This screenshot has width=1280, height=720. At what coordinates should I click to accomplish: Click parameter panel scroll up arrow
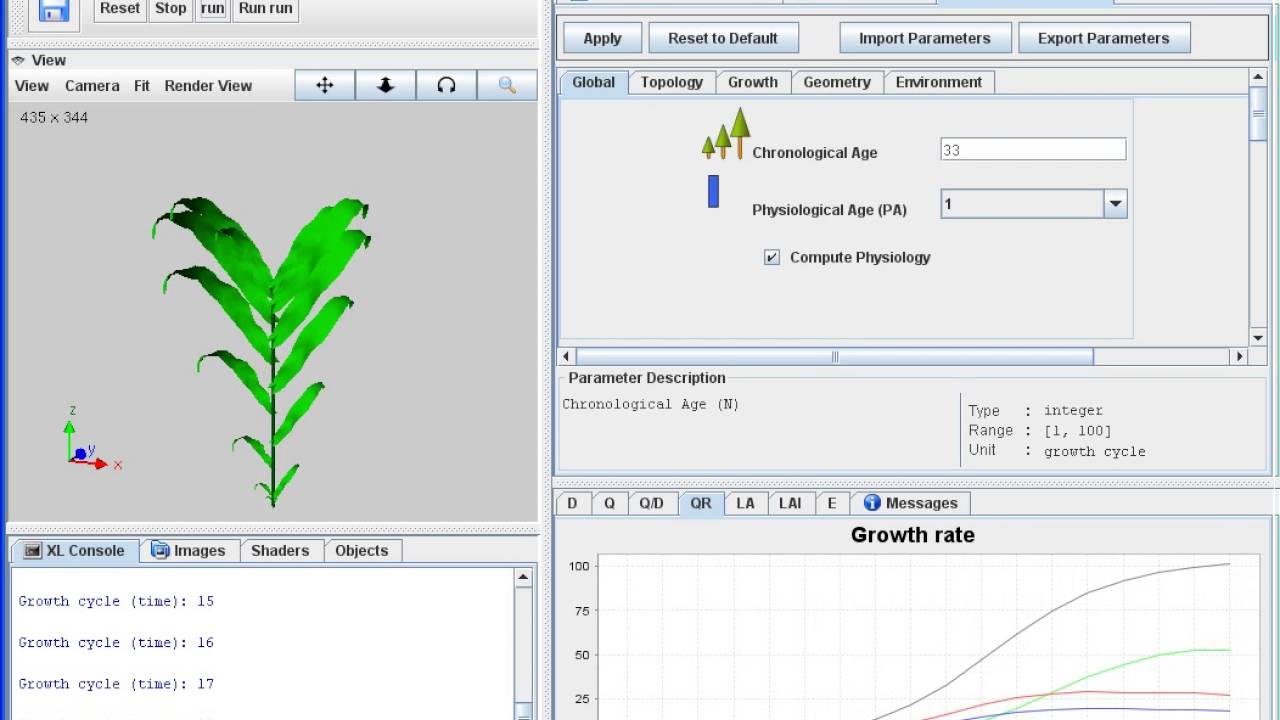[1259, 77]
